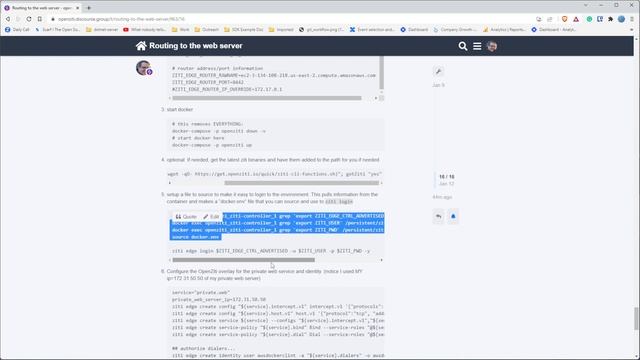Click the 'ziti login' inline code text
Image resolution: width=640 pixels, height=360 pixels.
coord(339,202)
